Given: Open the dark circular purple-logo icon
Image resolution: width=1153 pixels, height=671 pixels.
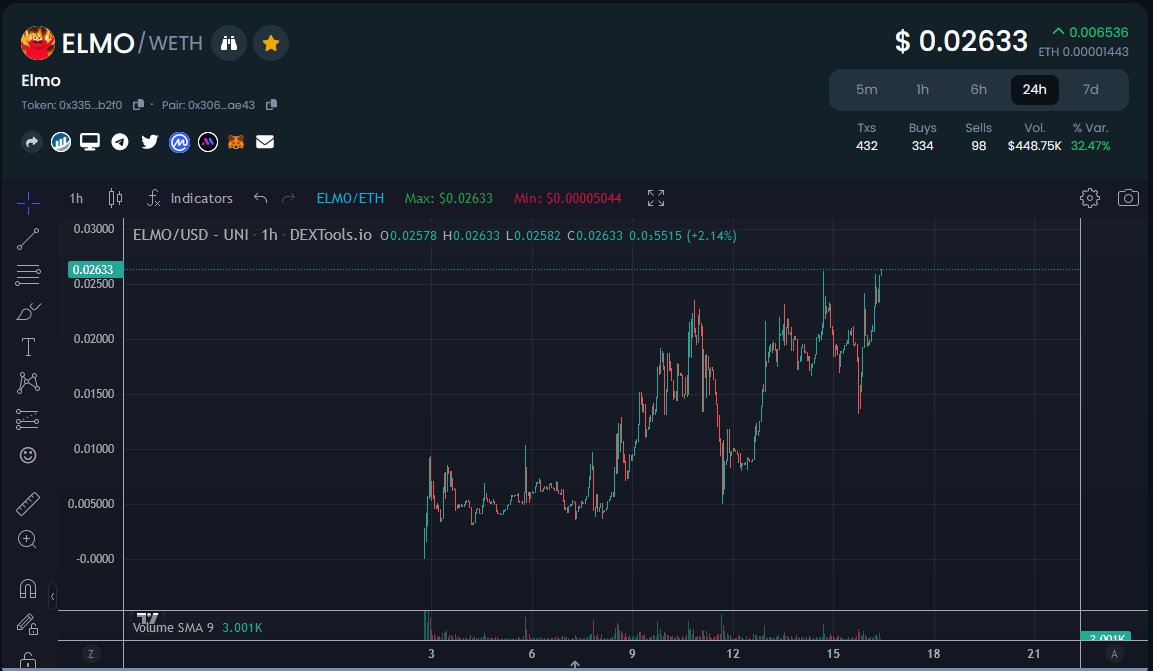Looking at the screenshot, I should [208, 142].
